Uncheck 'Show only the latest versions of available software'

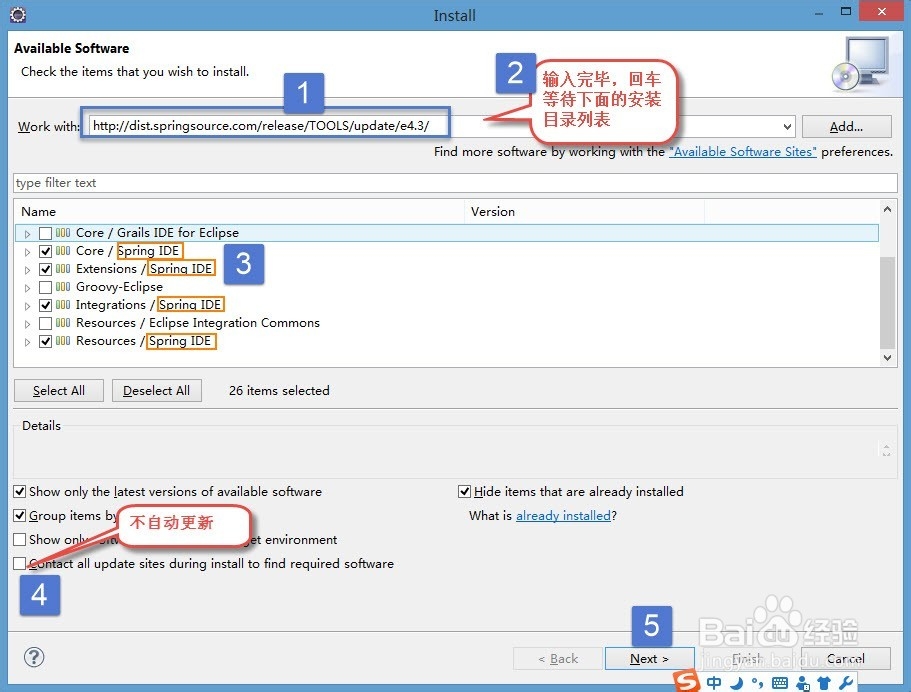[18, 491]
